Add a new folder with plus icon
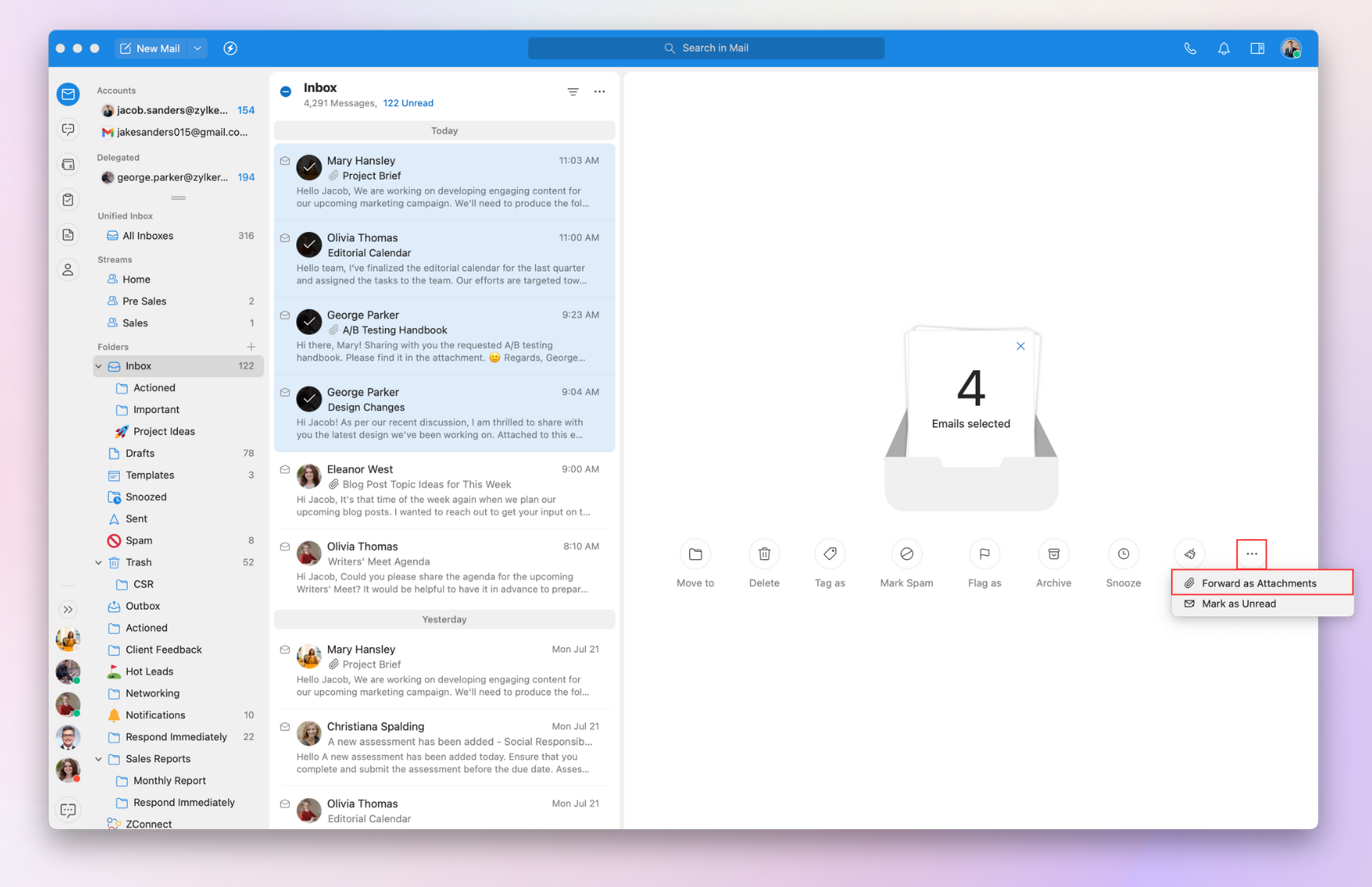 pyautogui.click(x=251, y=347)
